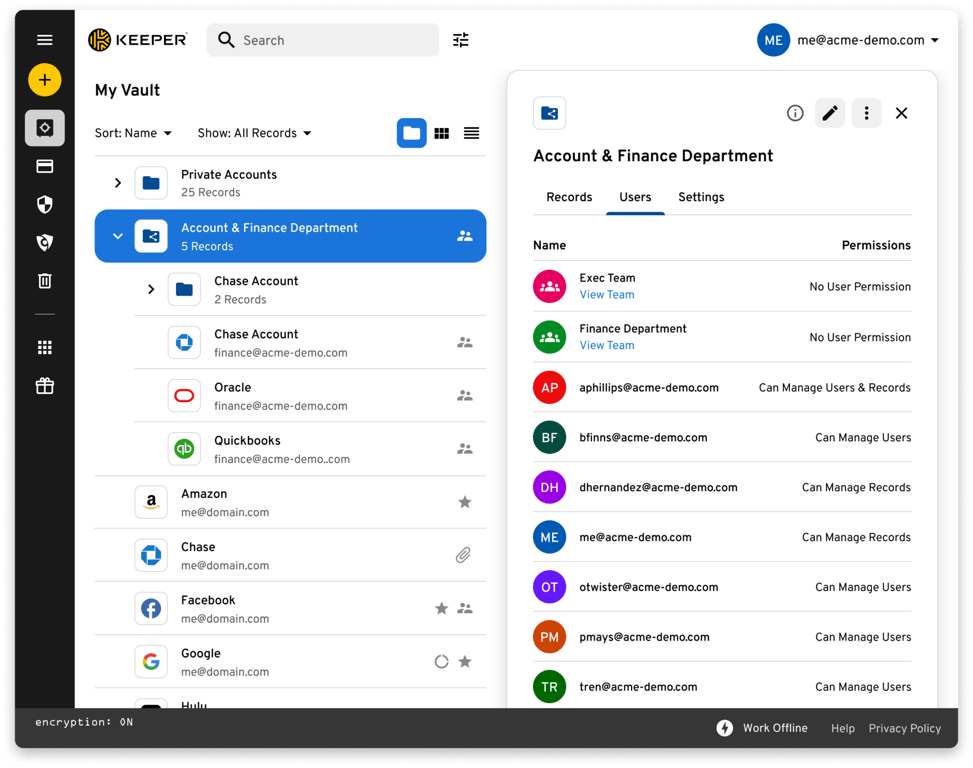Open the Sort: Name dropdown
Screen dimensions: 973x768
[133, 133]
